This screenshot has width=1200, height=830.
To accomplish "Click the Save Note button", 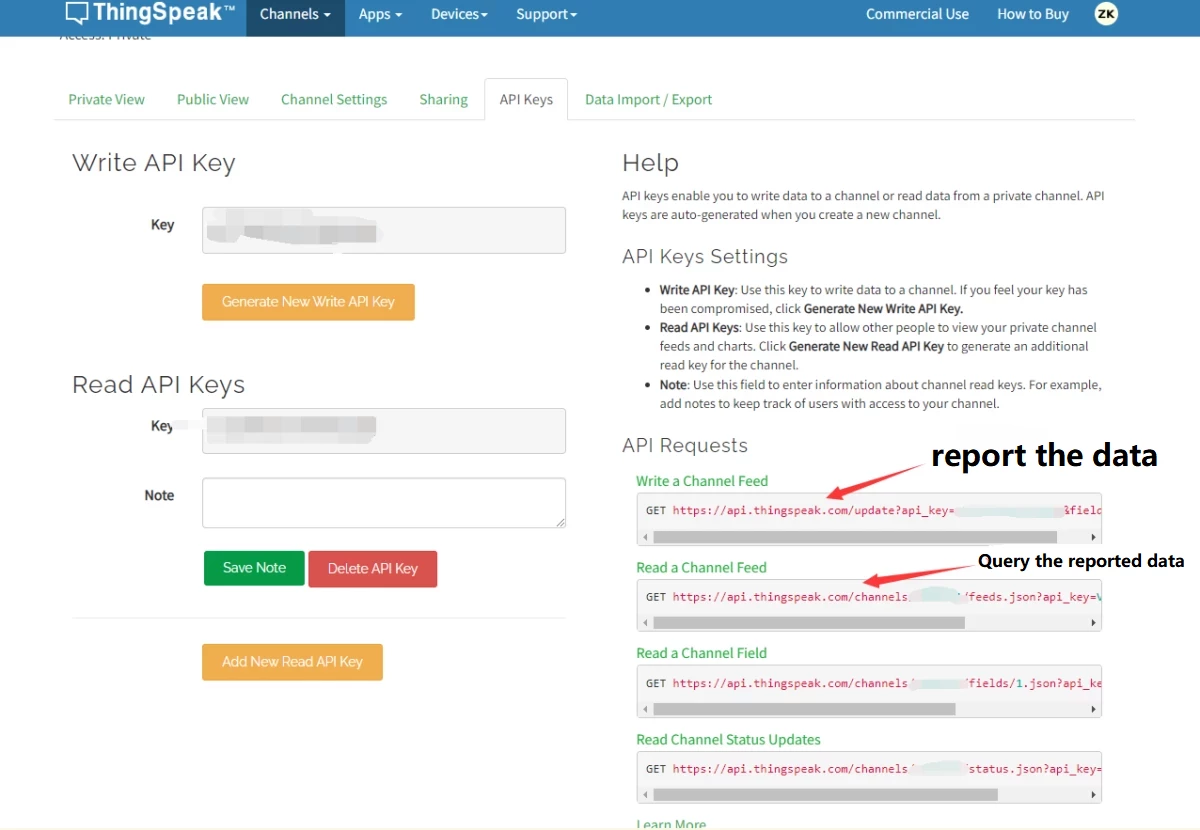I will [254, 568].
